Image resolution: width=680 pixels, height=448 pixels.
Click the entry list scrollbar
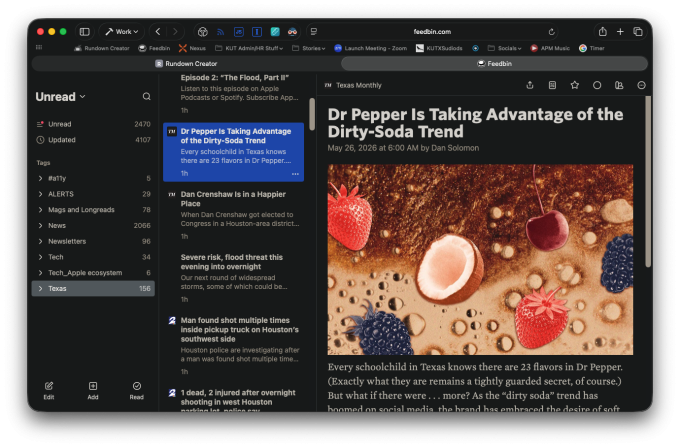pos(312,114)
